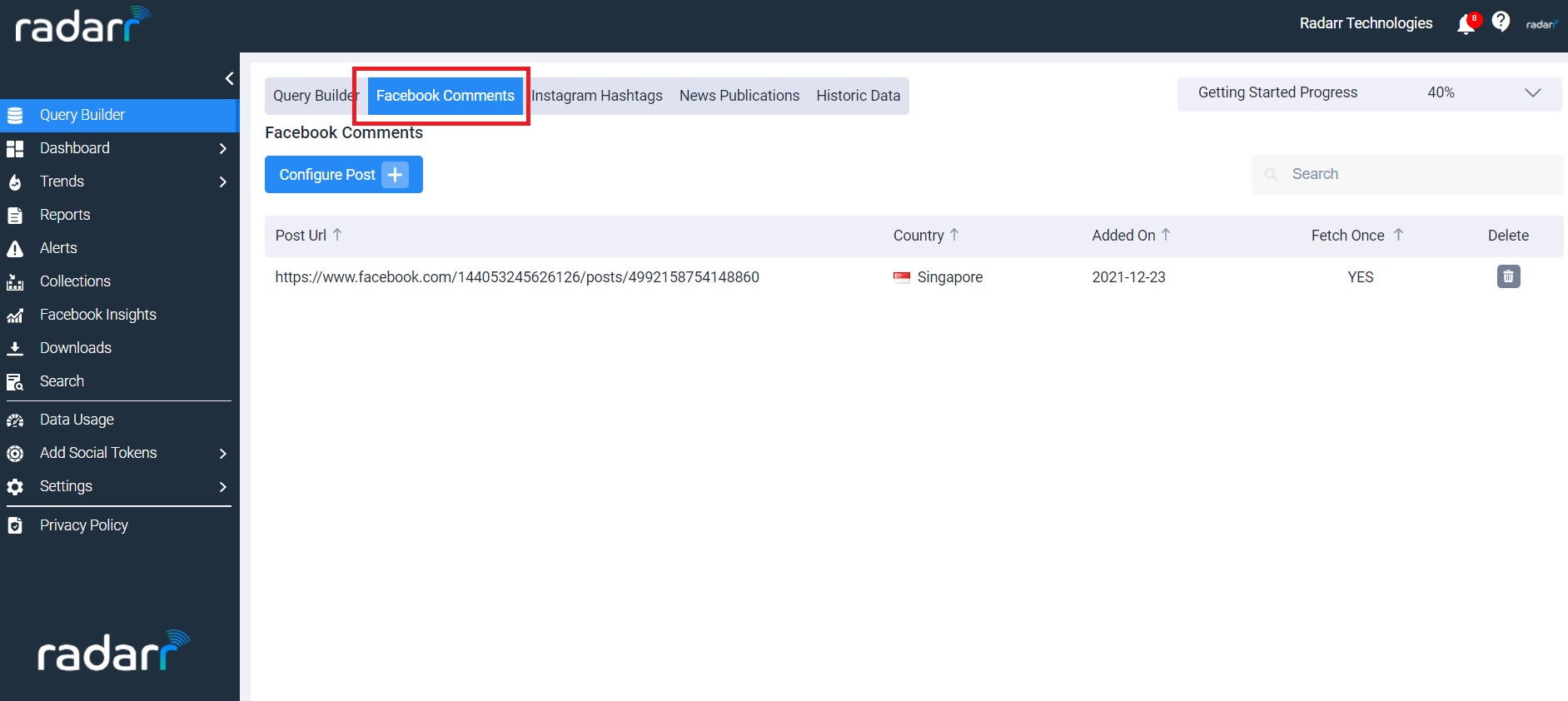Open the Instagram Hashtags tab
1568x701 pixels.
[597, 96]
